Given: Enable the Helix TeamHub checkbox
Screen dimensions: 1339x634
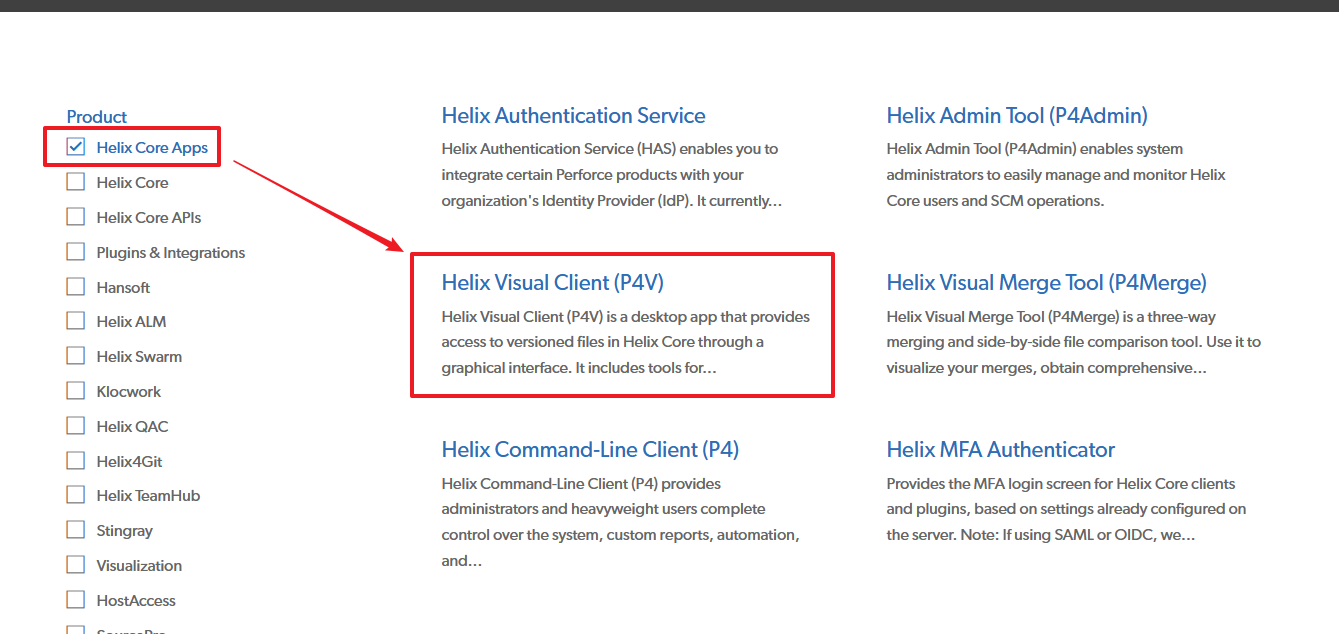Looking at the screenshot, I should [x=75, y=495].
